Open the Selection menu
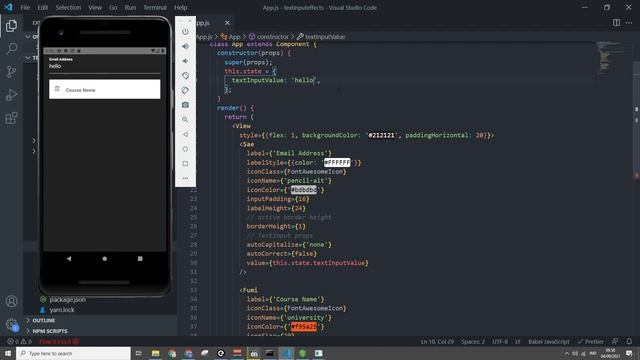The height and width of the screenshot is (360, 640). [68, 7]
